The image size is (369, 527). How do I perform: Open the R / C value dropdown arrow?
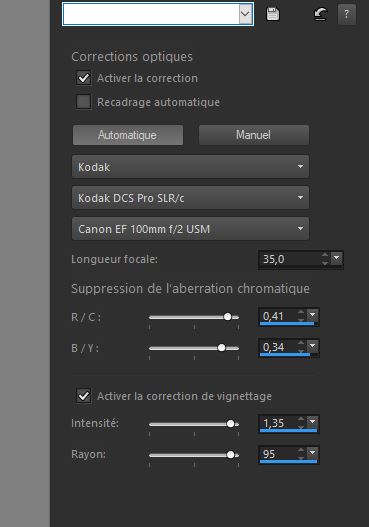[313, 315]
